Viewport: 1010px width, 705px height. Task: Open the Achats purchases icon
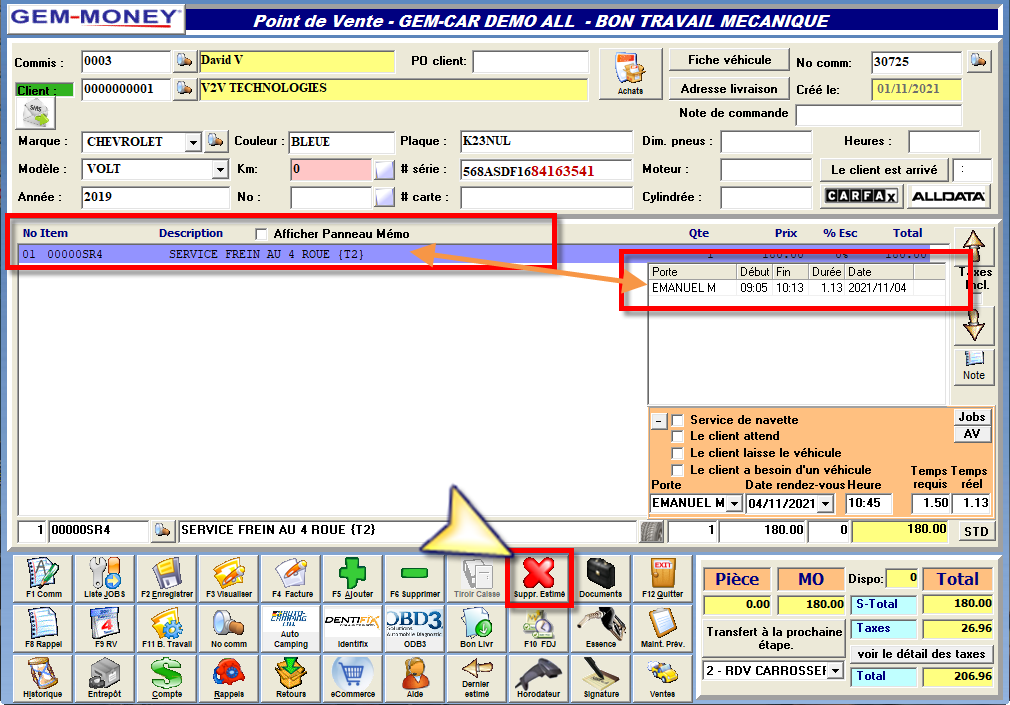click(x=630, y=73)
